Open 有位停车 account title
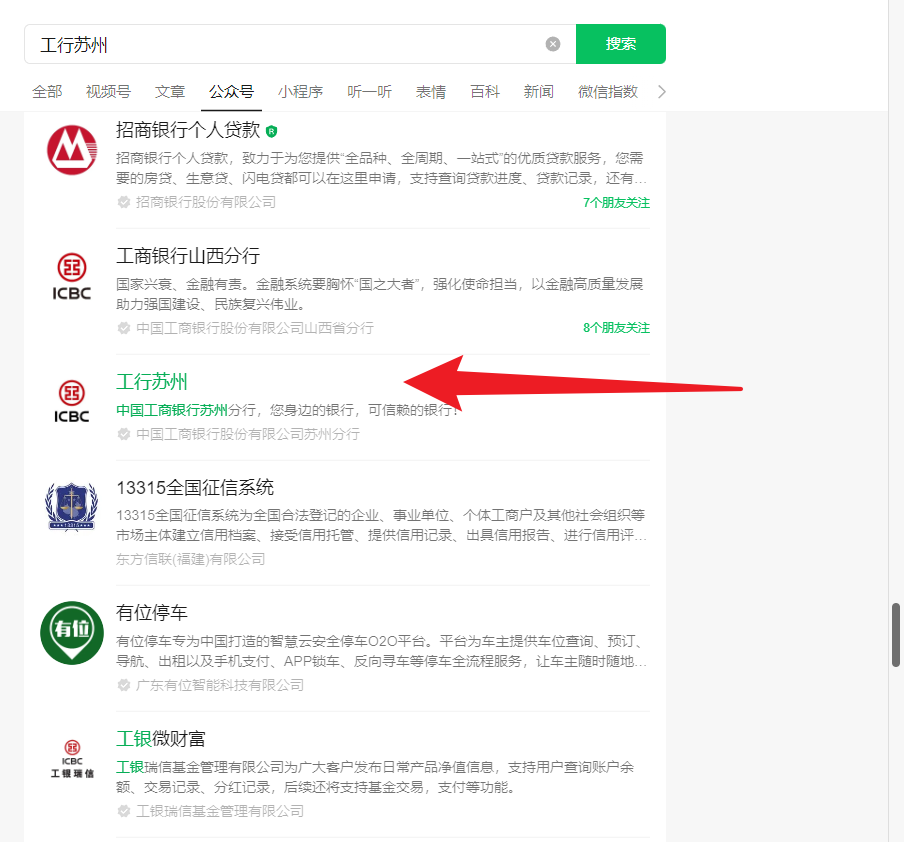 (x=152, y=612)
